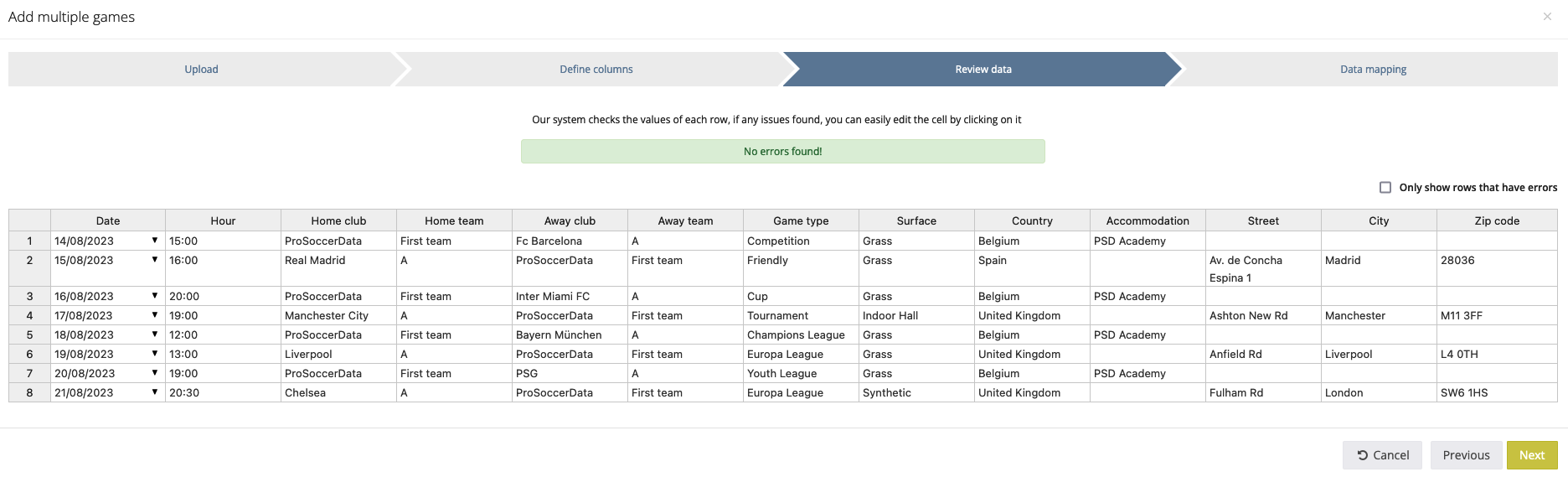1568x477 pixels.
Task: Open the Data mapping step
Action: pos(1373,70)
